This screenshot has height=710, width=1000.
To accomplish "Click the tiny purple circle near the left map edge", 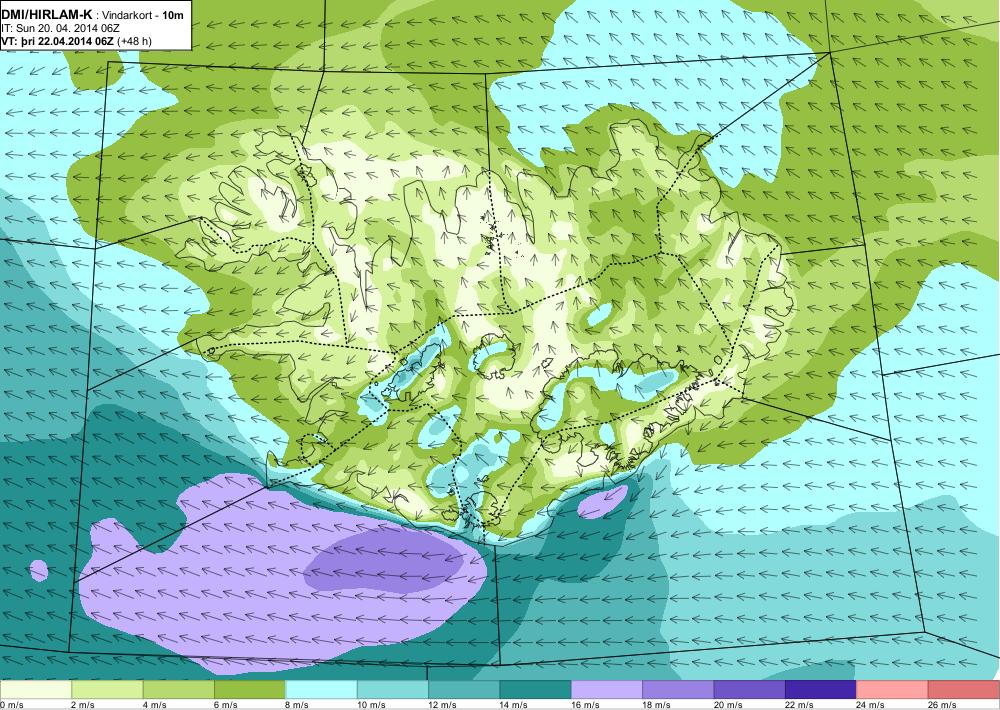I will (39, 570).
